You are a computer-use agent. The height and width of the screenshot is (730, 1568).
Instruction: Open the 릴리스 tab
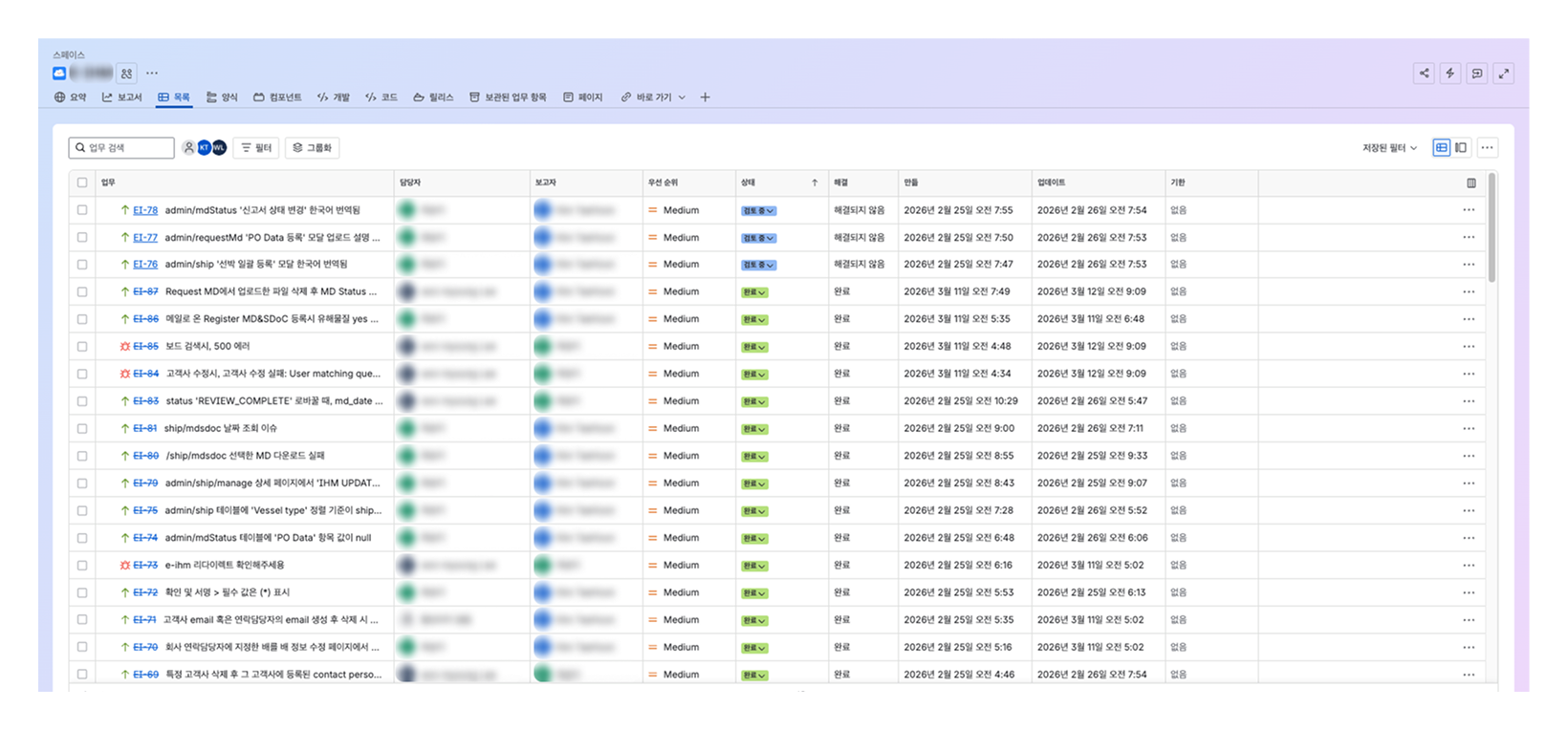tap(433, 97)
